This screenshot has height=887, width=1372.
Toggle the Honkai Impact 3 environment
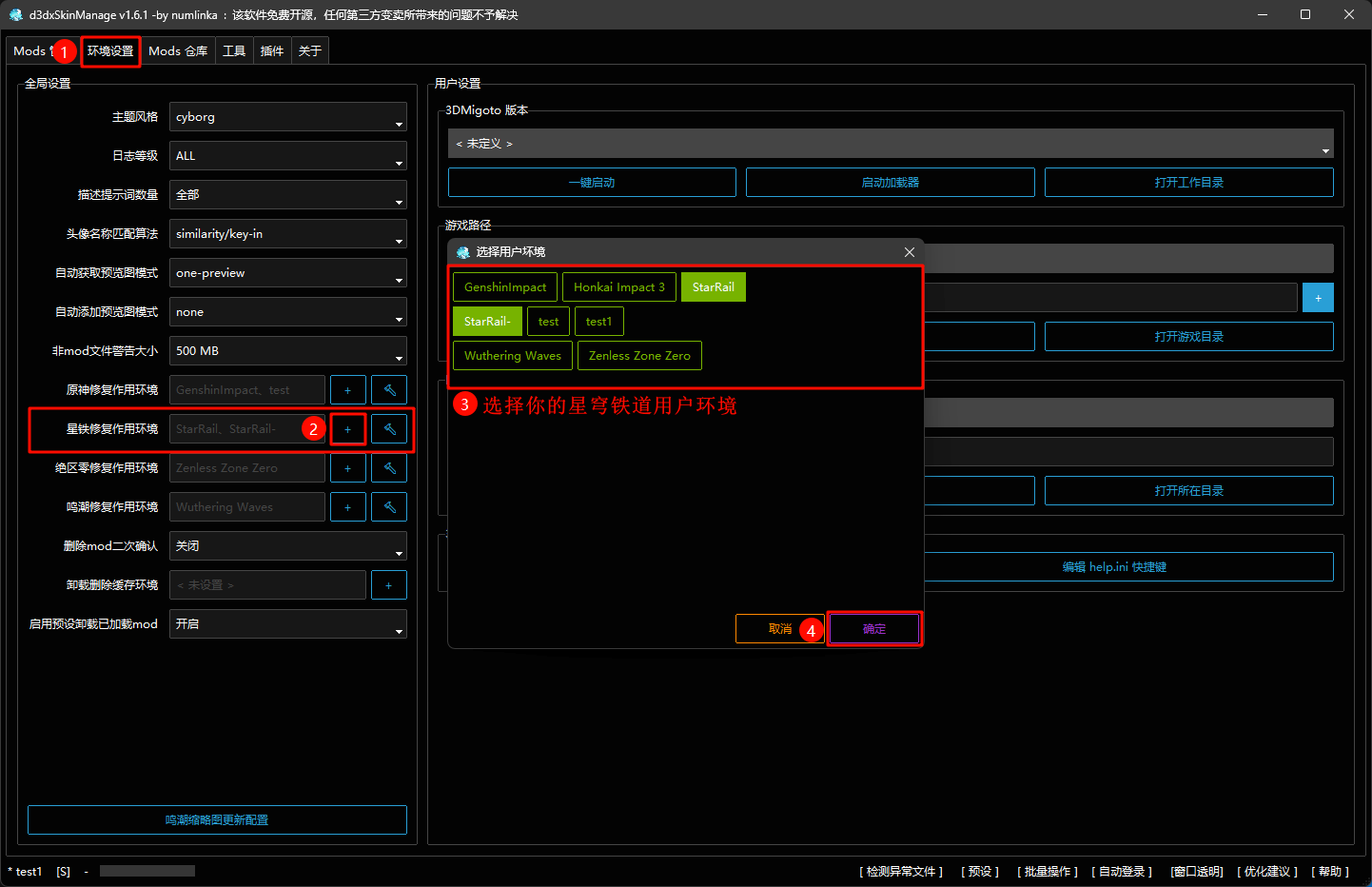click(x=619, y=287)
